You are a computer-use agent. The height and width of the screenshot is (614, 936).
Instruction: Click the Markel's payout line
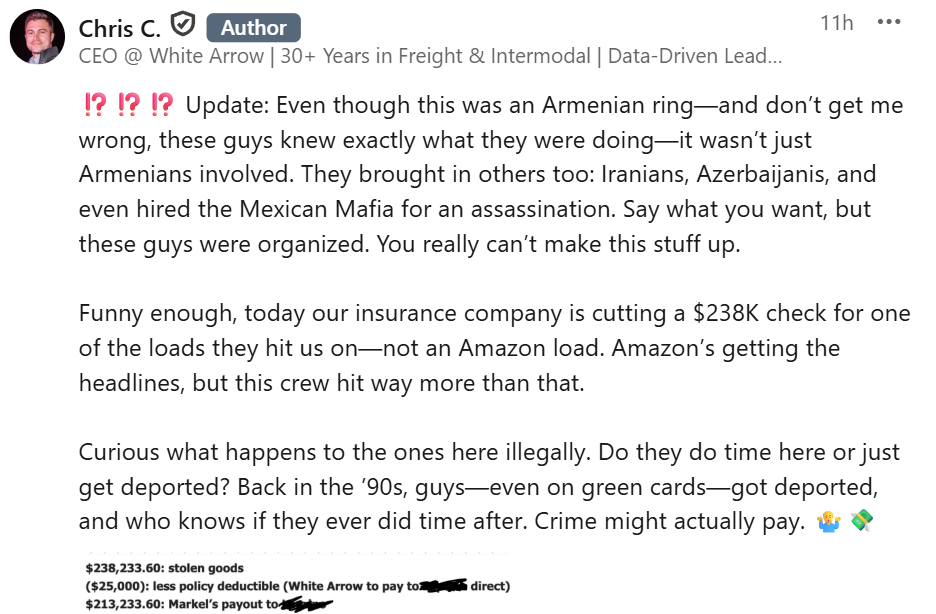[x=180, y=604]
